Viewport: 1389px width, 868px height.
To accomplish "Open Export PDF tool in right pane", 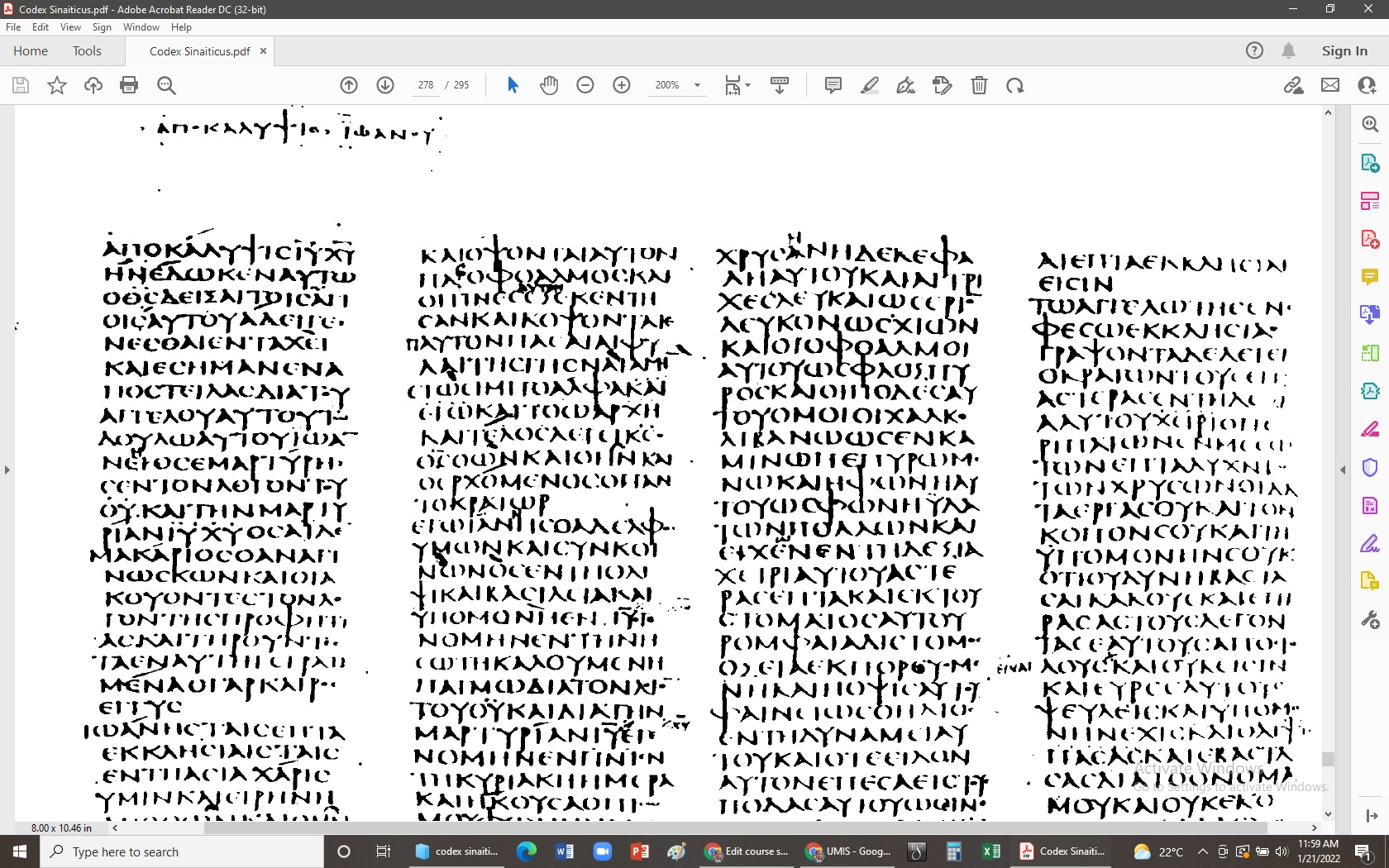I will pos(1370,163).
